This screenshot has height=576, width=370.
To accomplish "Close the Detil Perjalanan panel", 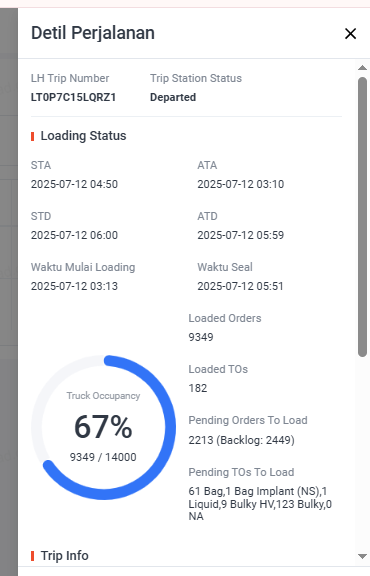I will [350, 33].
